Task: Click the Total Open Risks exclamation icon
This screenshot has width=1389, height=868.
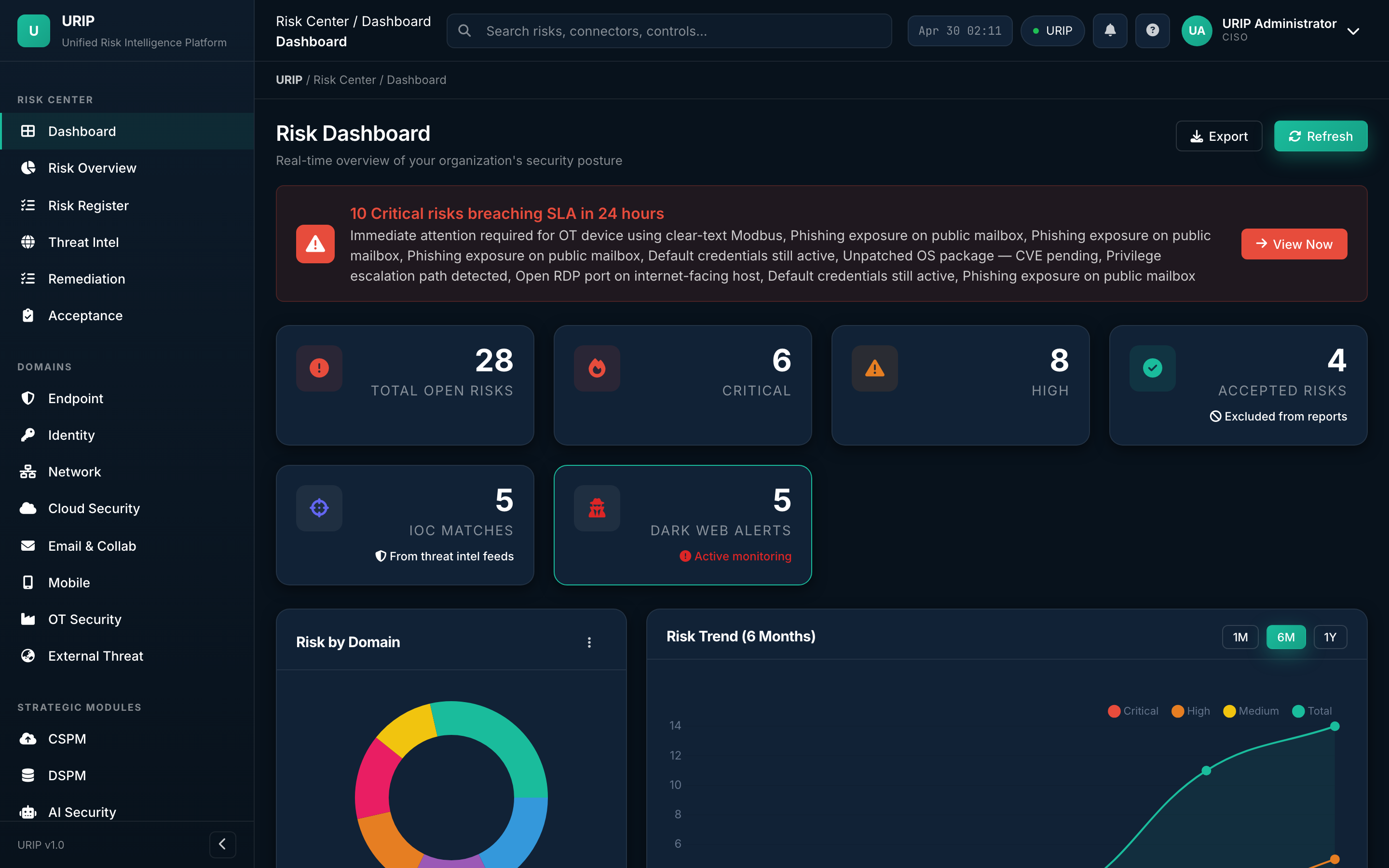Action: coord(319,368)
